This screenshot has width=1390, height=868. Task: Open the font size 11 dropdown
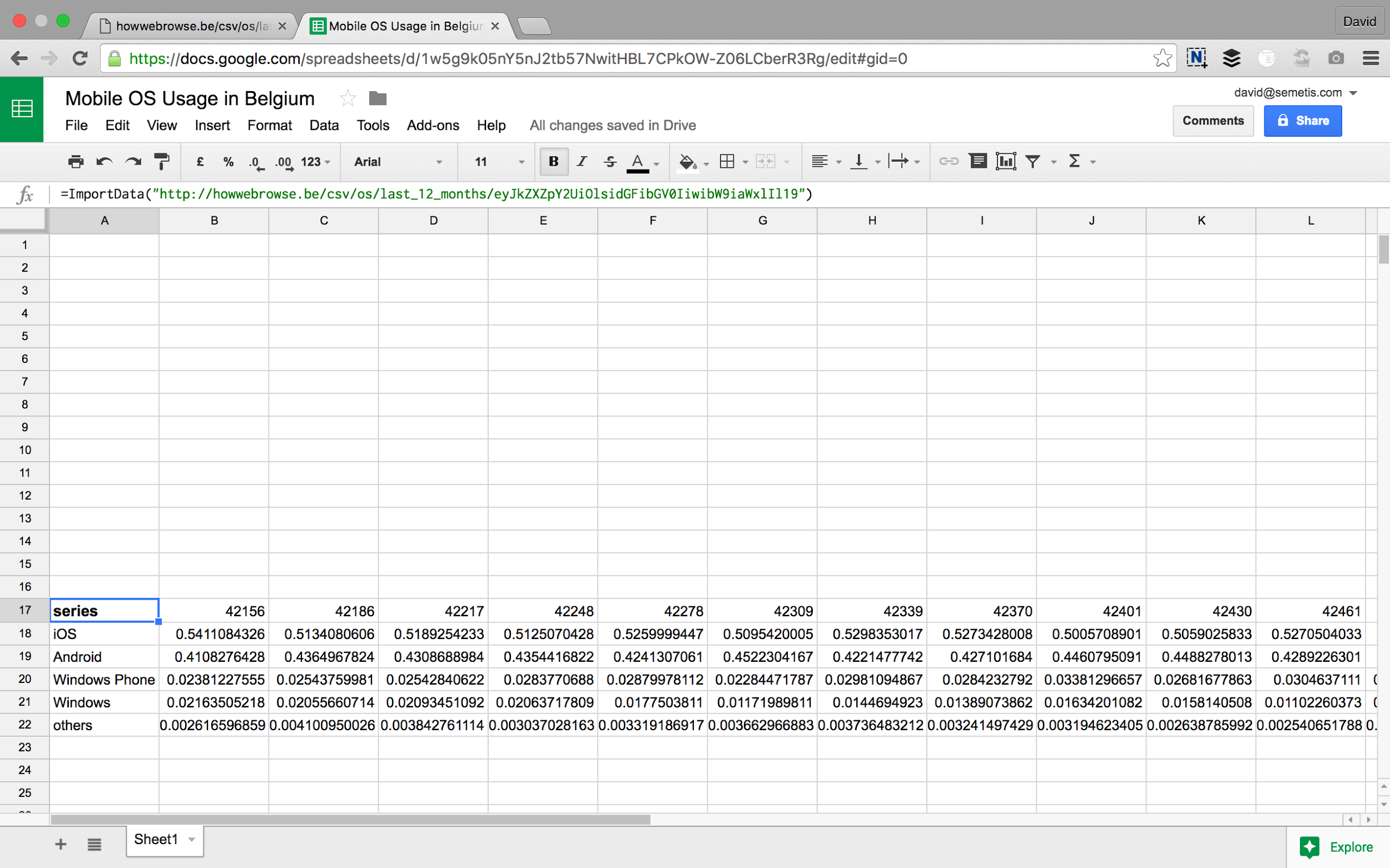[x=499, y=162]
